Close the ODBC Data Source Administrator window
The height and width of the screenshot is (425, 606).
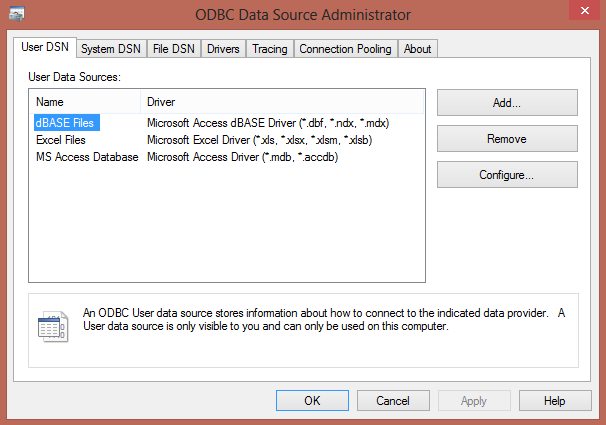(x=585, y=10)
